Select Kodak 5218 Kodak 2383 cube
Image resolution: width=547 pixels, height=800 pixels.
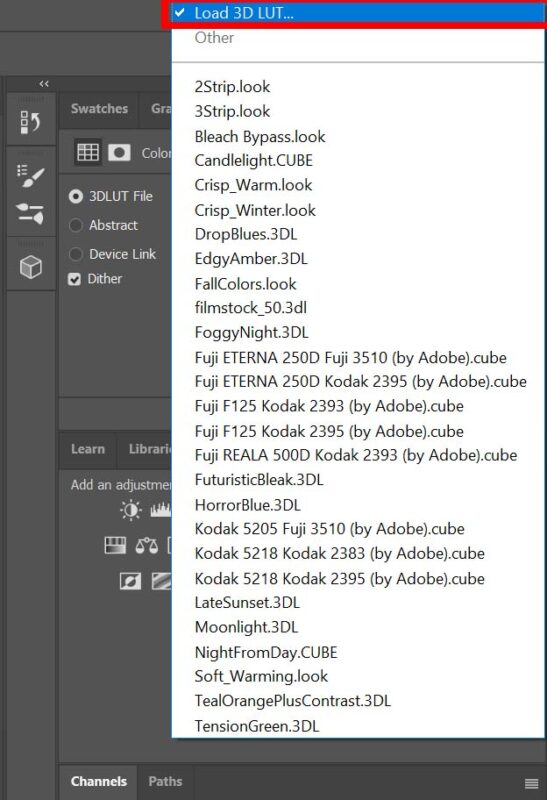click(358, 554)
